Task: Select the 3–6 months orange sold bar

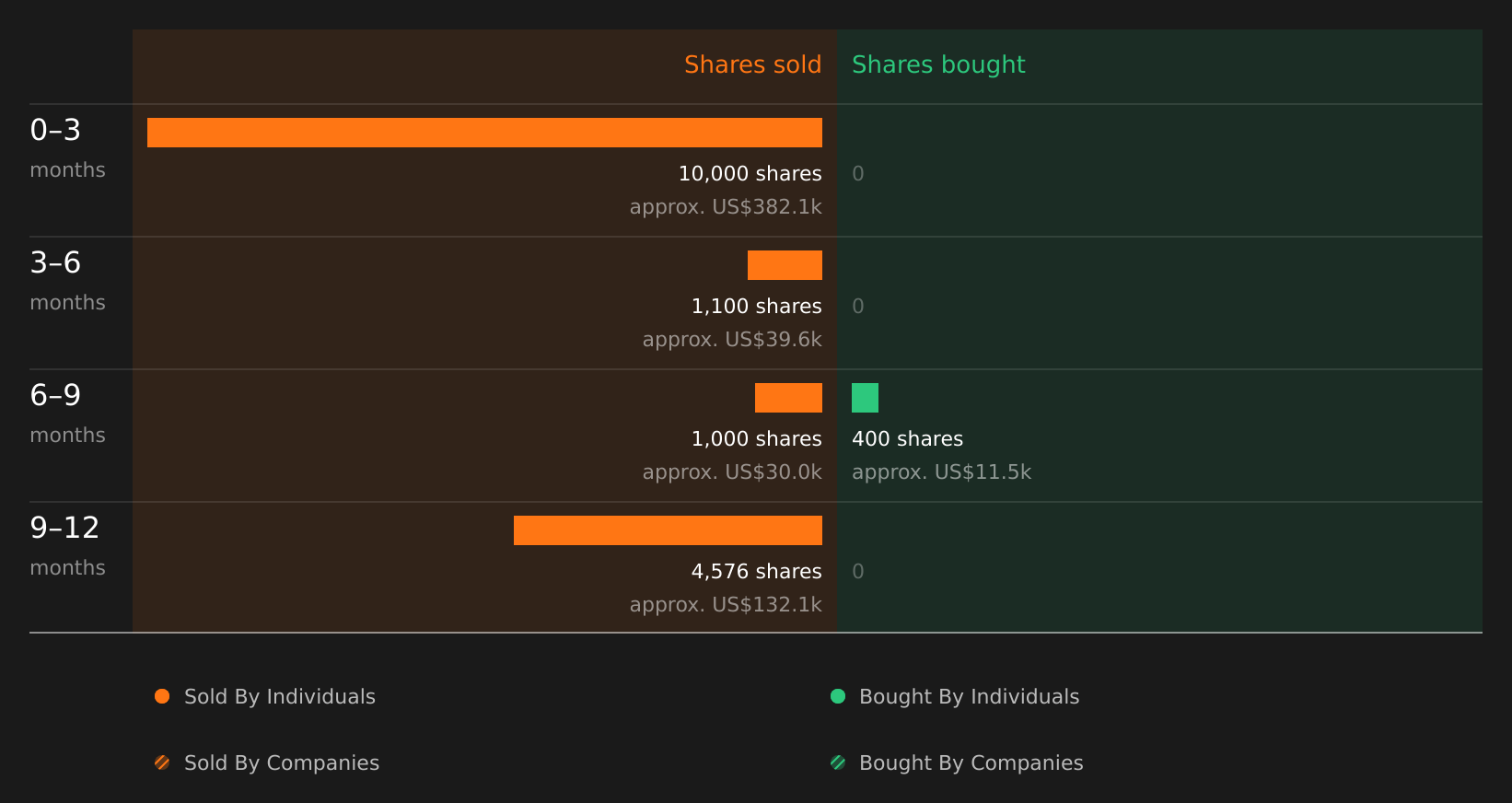Action: [785, 265]
